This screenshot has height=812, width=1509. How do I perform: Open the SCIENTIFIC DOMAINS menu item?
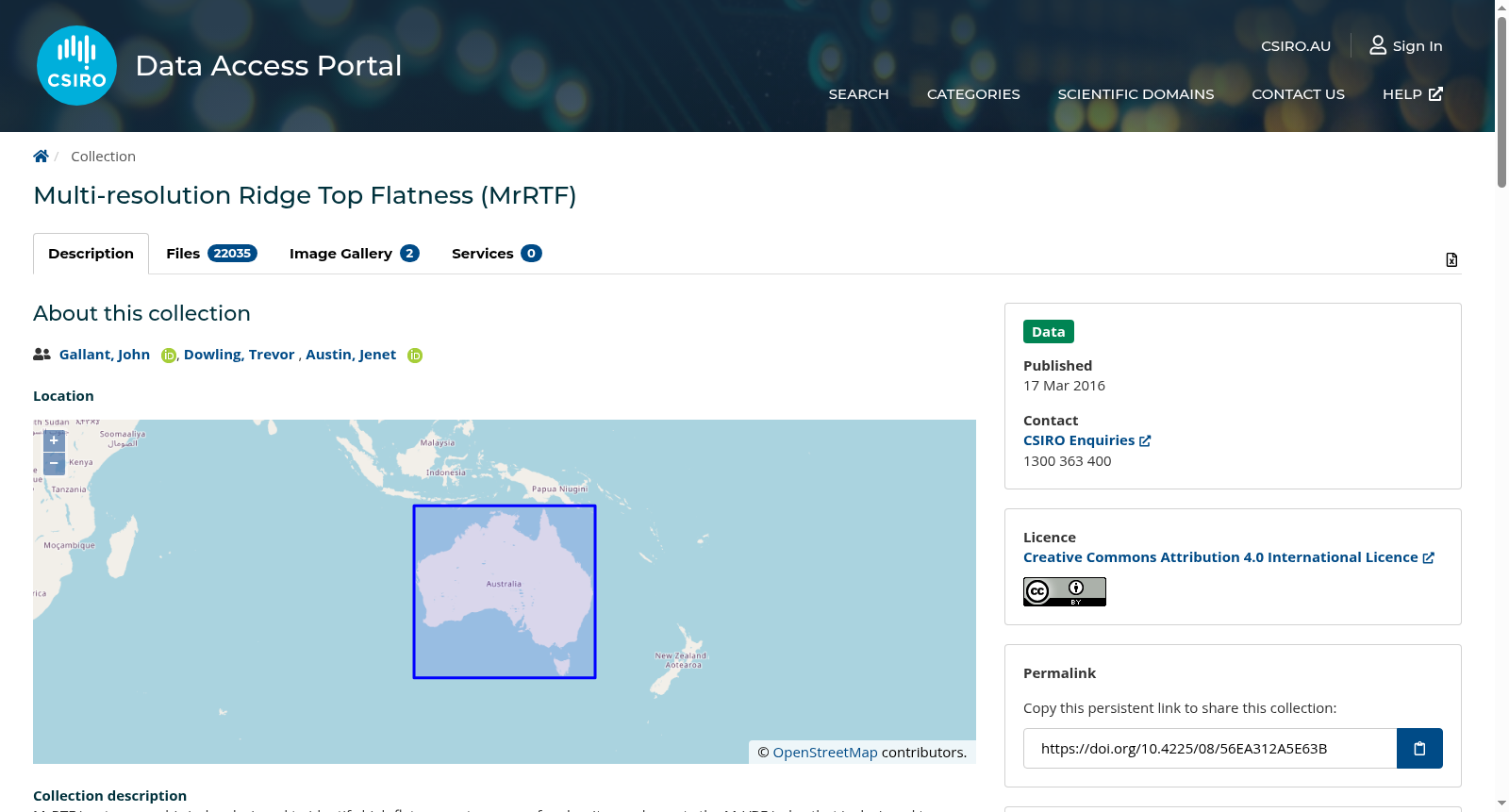click(1136, 94)
